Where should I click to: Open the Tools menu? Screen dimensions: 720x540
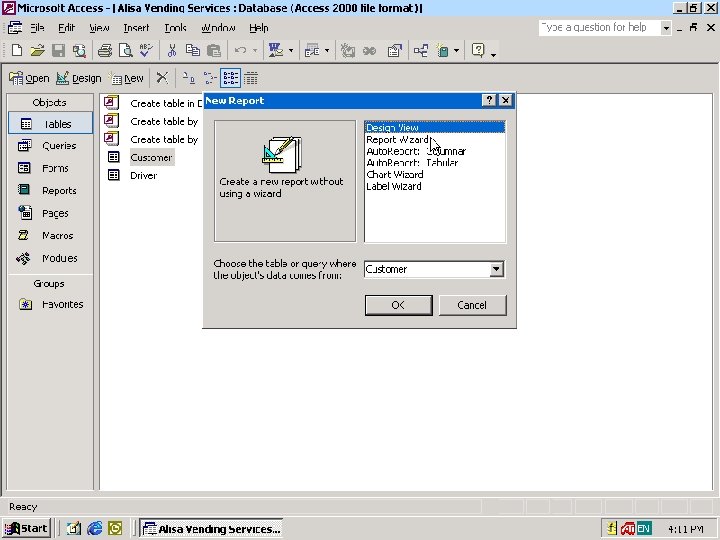click(175, 28)
